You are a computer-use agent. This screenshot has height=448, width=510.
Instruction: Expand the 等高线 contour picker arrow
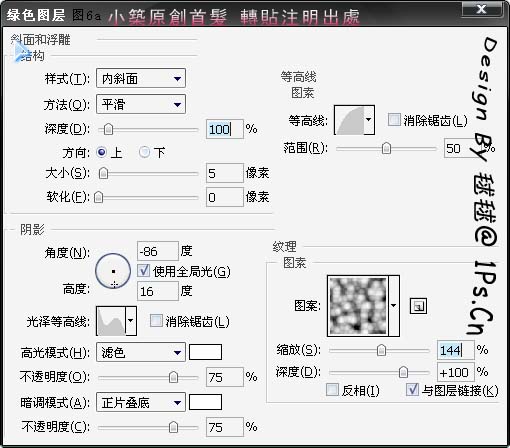[x=369, y=120]
